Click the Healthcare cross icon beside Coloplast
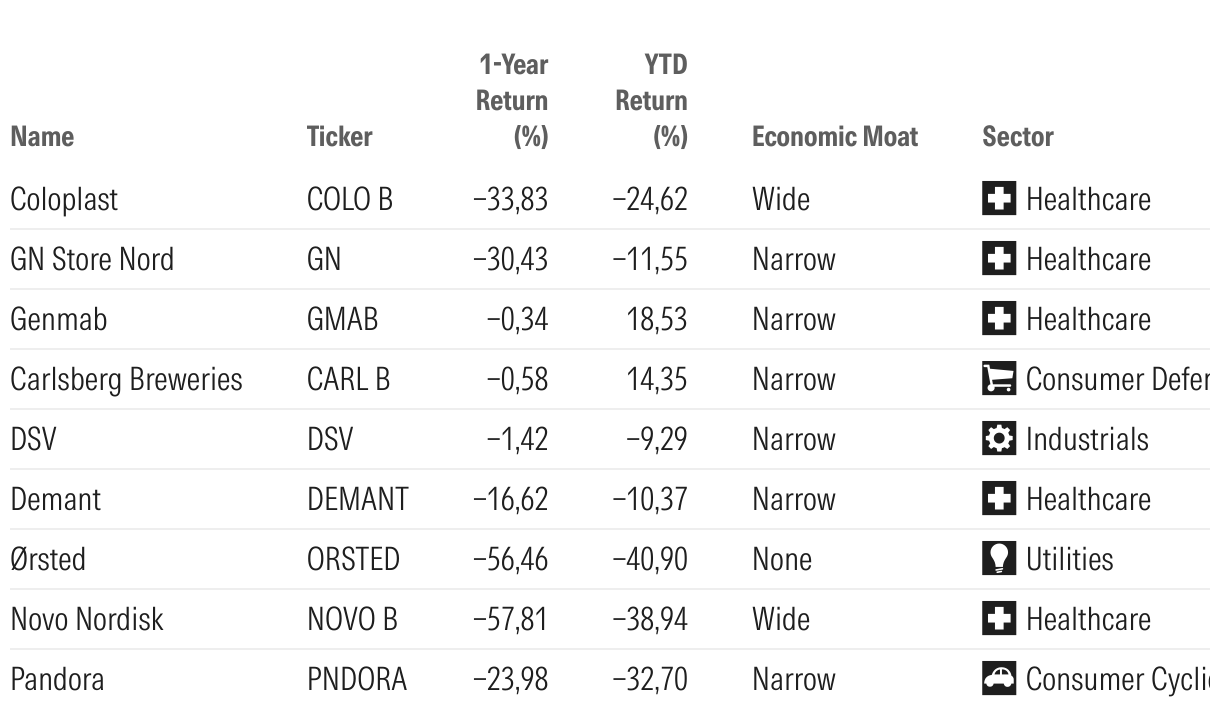Viewport: 1220px width, 718px height. (x=998, y=199)
